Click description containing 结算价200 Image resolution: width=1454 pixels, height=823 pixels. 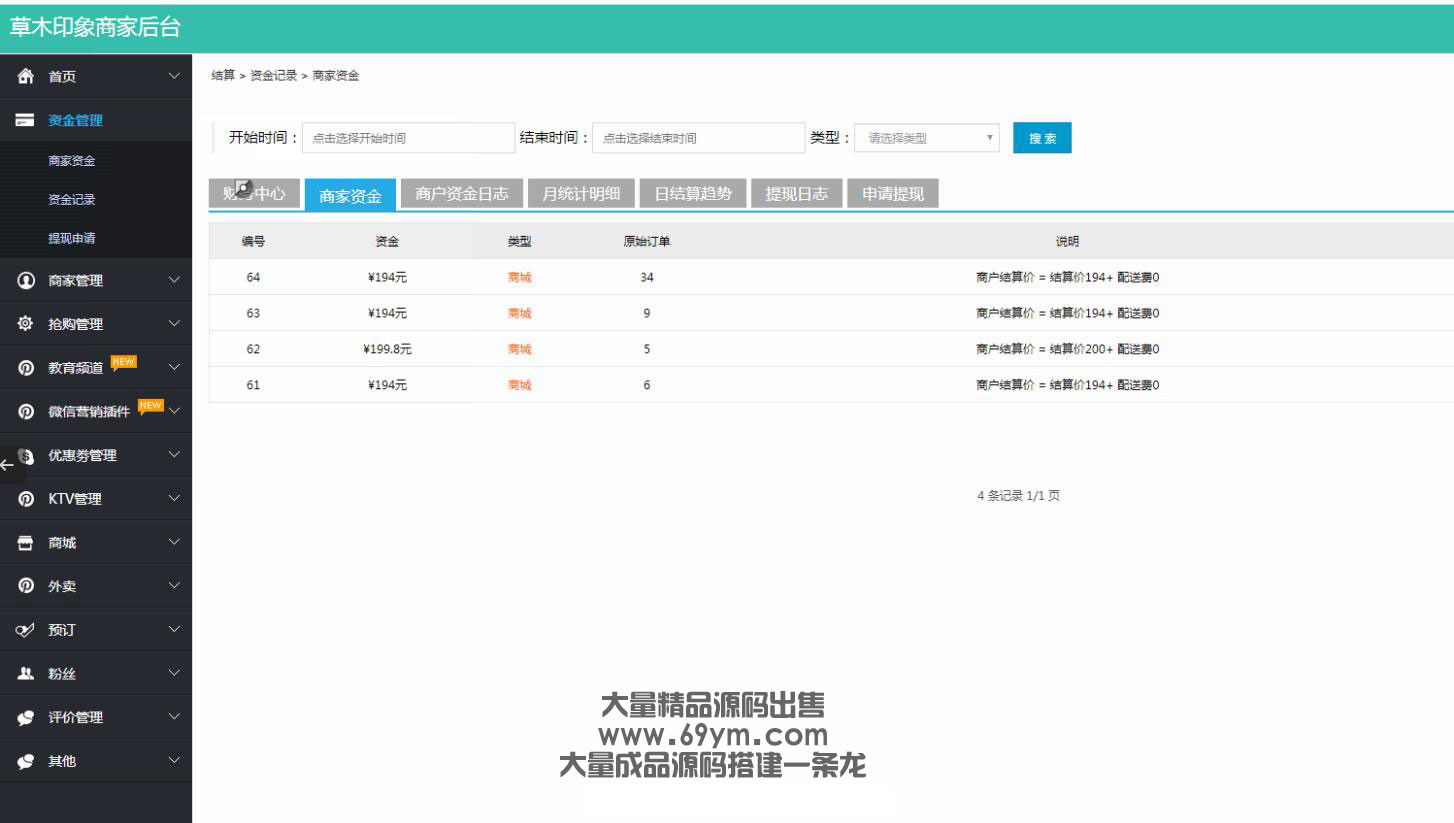(x=1068, y=349)
